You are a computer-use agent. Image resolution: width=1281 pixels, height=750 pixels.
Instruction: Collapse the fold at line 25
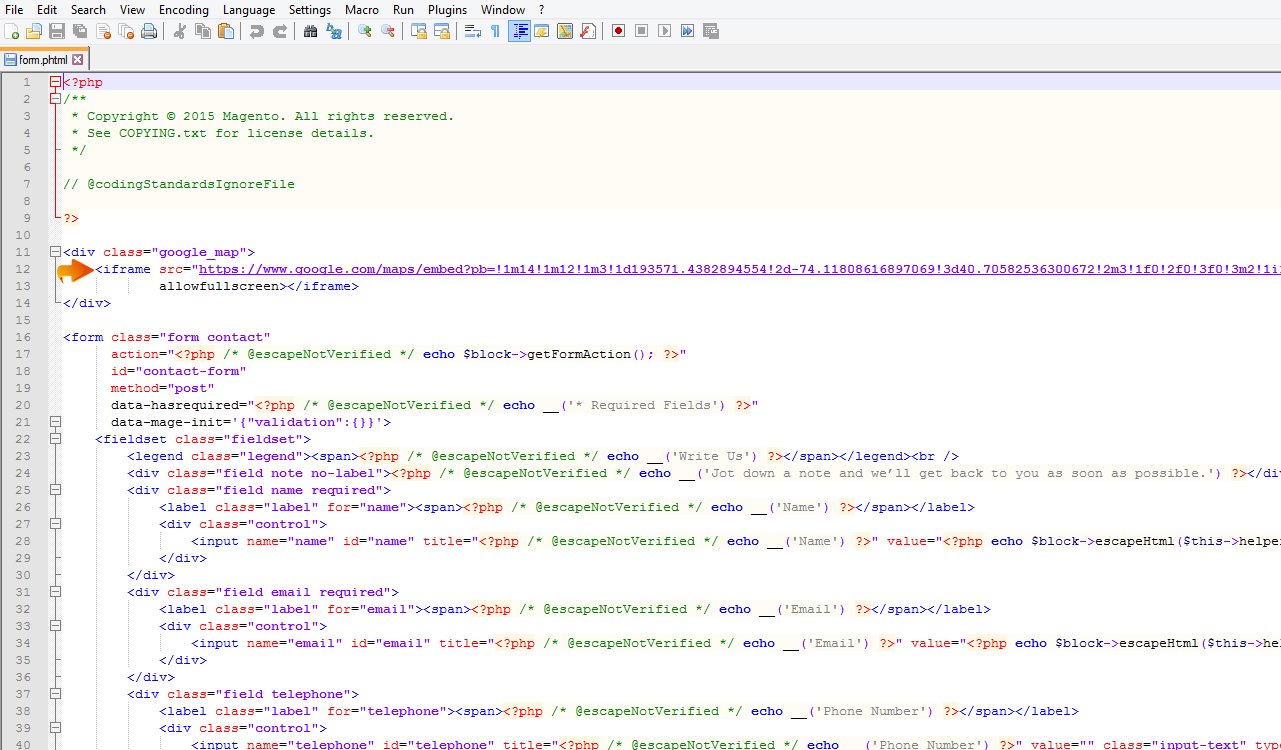pyautogui.click(x=56, y=490)
